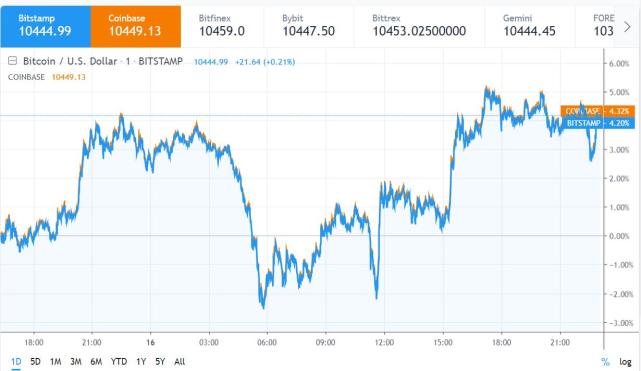This screenshot has height=371, width=641.
Task: Set chart range to 1D
Action: pos(16,362)
